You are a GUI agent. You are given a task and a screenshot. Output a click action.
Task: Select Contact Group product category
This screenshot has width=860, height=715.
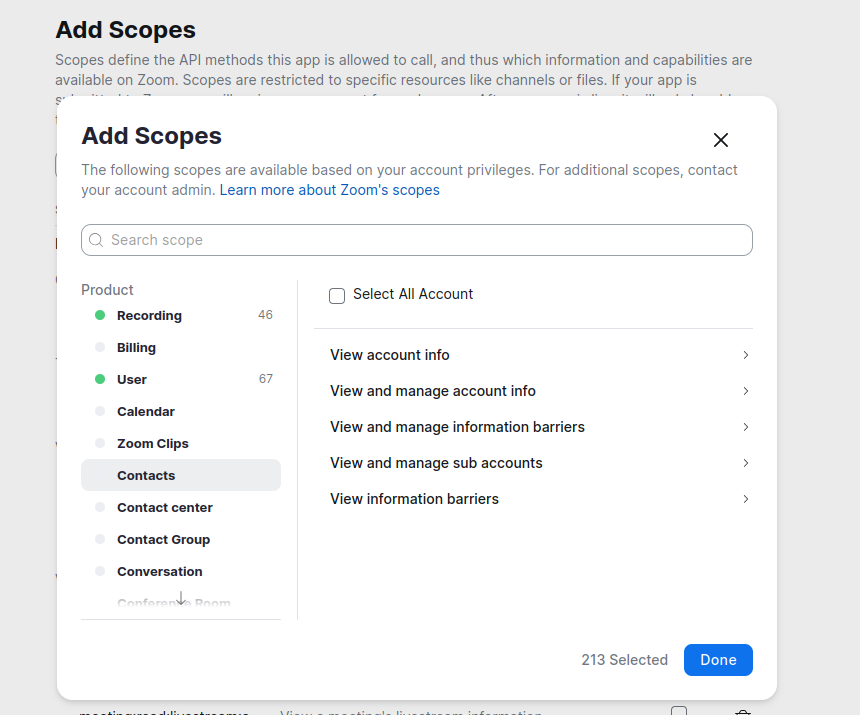click(181, 540)
